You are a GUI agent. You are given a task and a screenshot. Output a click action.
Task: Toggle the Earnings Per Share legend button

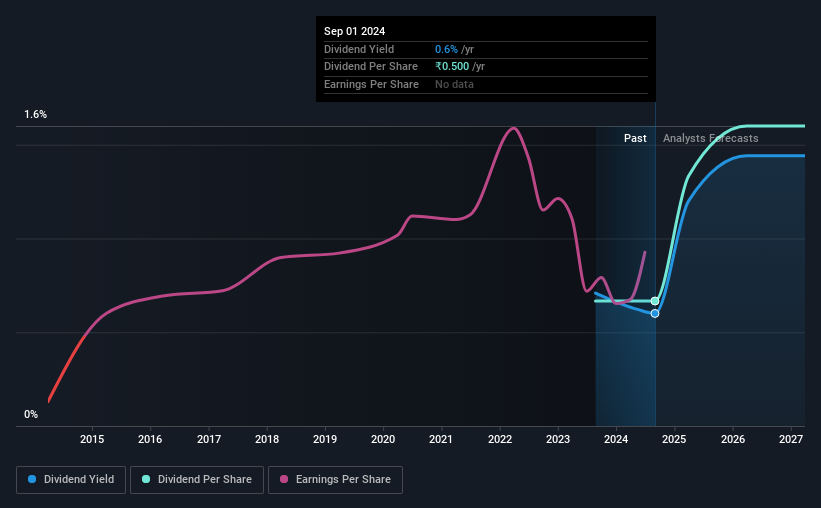point(335,480)
